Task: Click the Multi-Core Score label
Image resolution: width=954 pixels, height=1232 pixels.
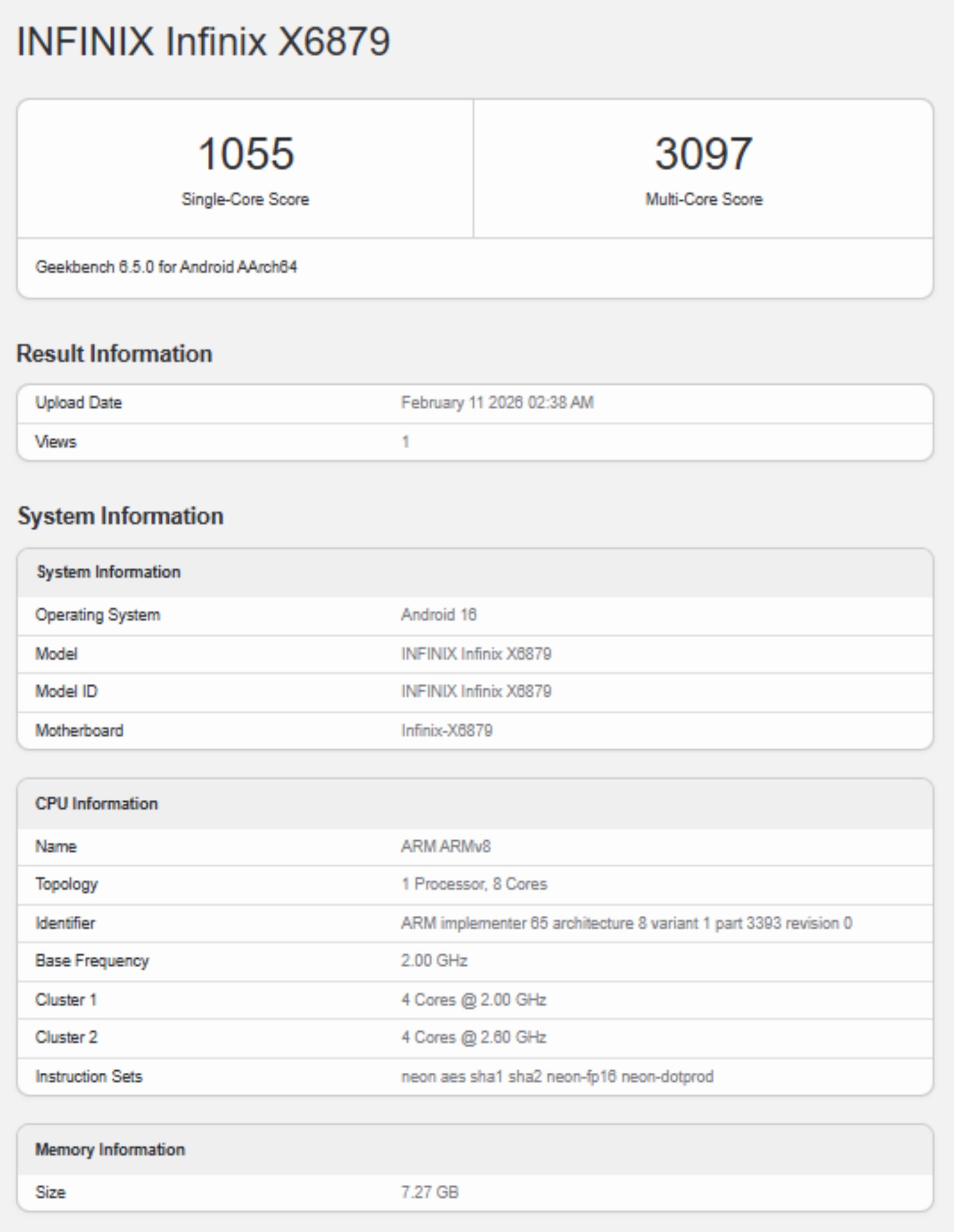Action: 704,199
